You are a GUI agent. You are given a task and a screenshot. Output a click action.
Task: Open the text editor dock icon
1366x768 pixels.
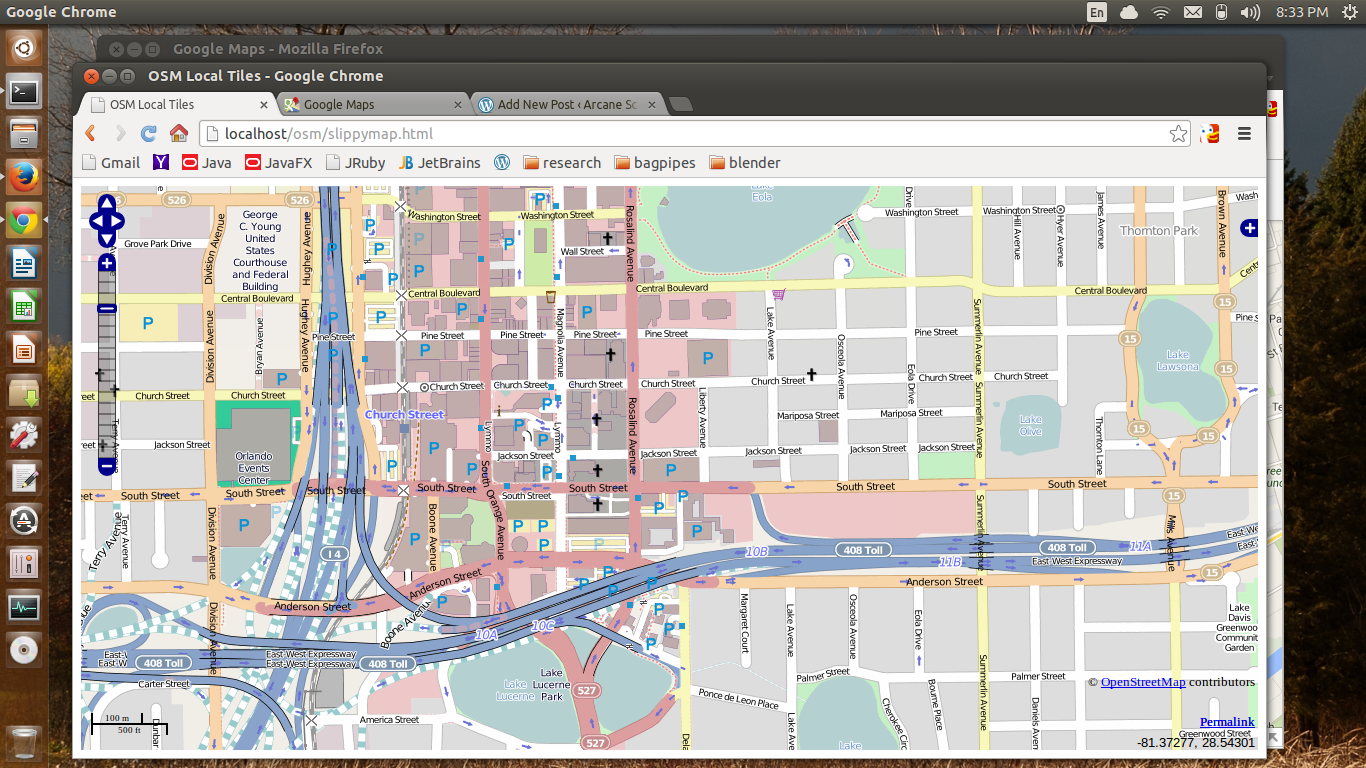tap(24, 478)
